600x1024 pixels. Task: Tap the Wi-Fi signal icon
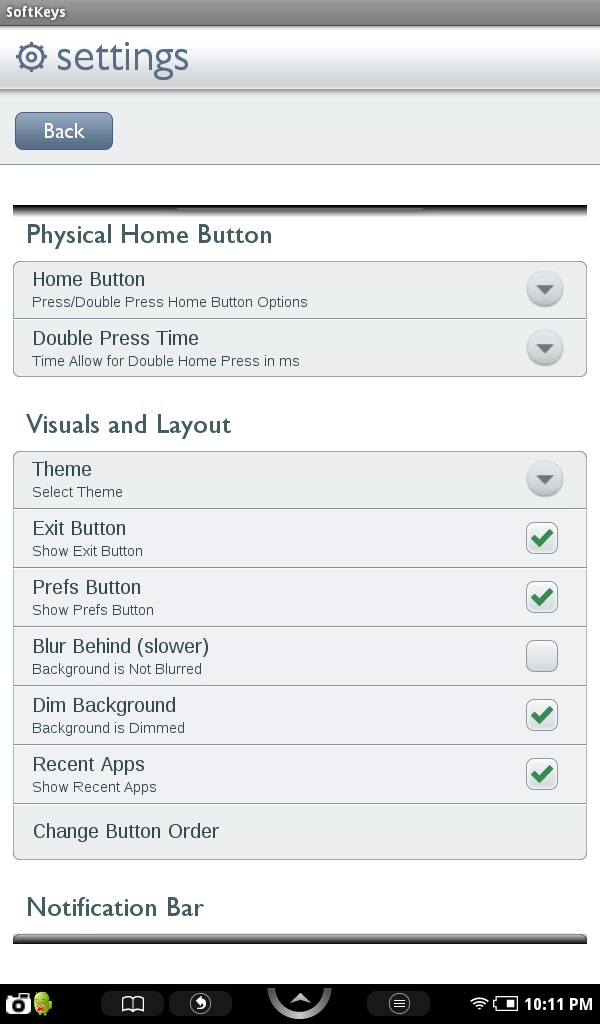pyautogui.click(x=479, y=1003)
